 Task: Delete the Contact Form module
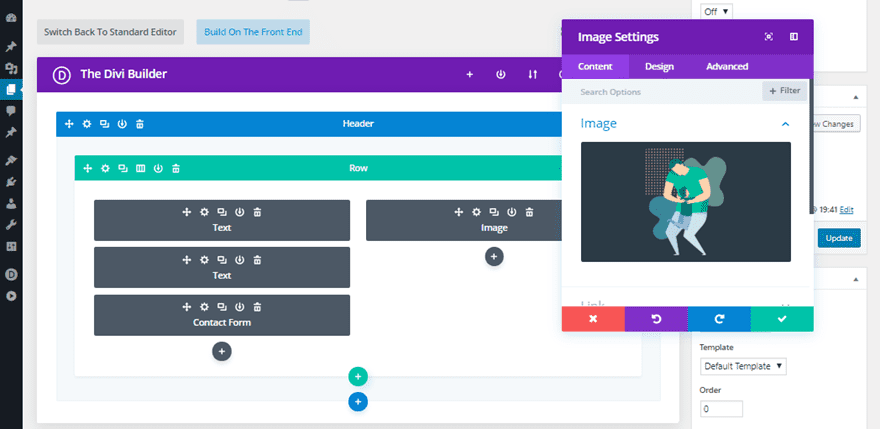click(257, 307)
